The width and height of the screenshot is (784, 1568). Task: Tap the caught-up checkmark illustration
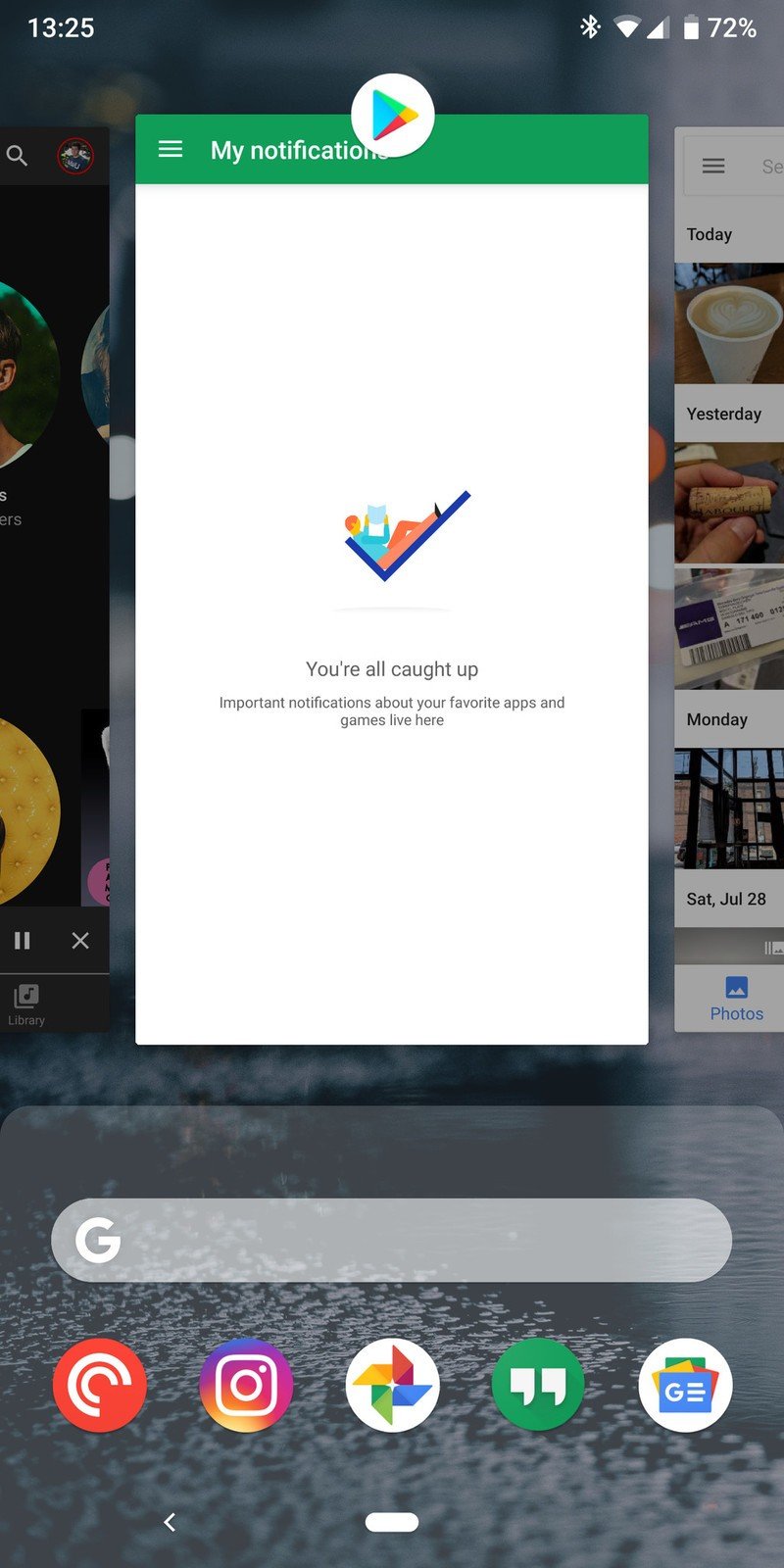pyautogui.click(x=407, y=535)
